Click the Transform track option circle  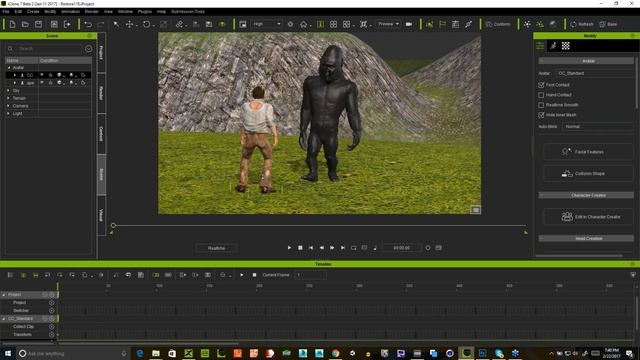pyautogui.click(x=51, y=335)
